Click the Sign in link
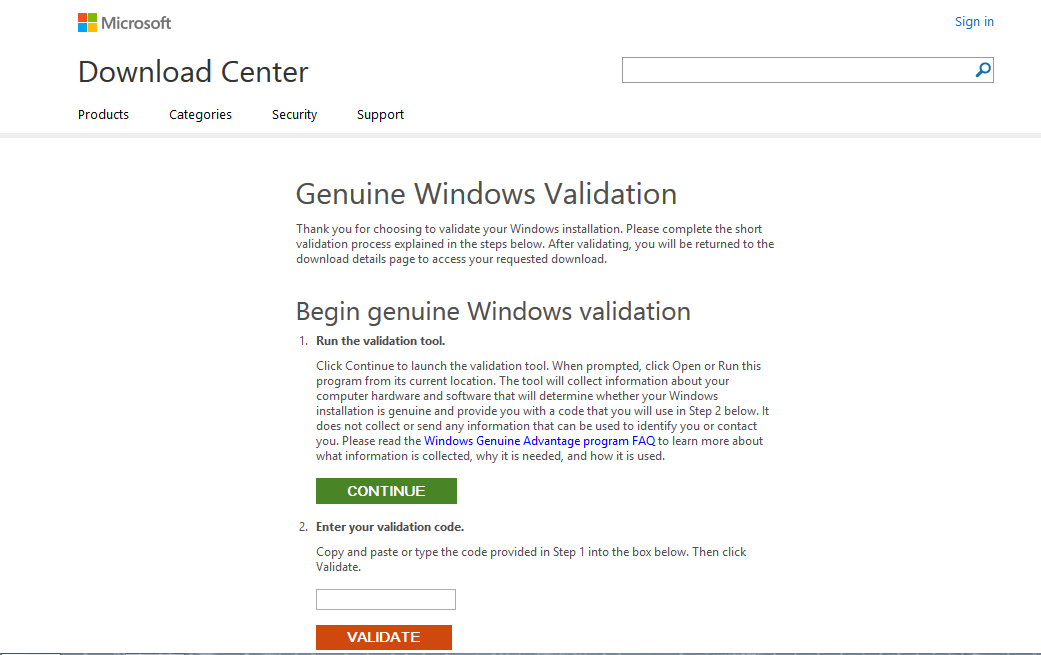 pos(974,21)
